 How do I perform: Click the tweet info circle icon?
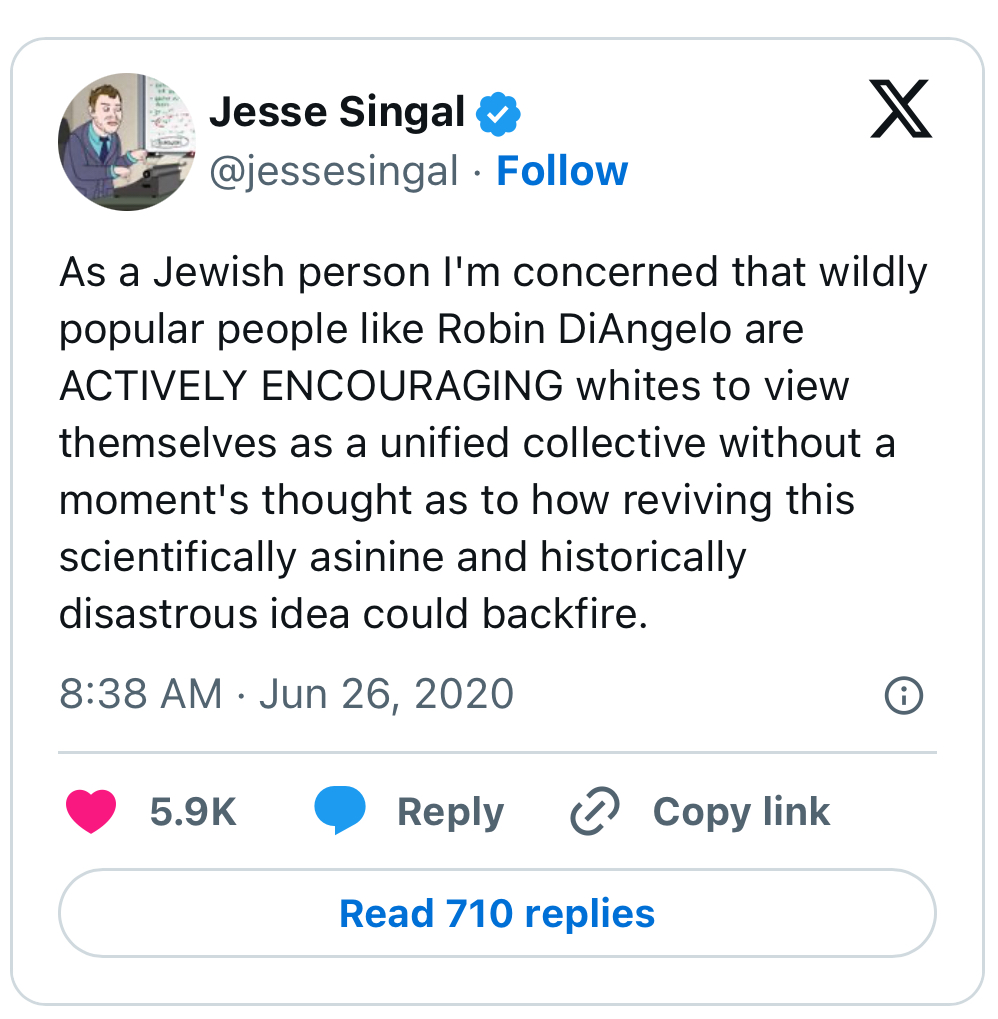(904, 695)
